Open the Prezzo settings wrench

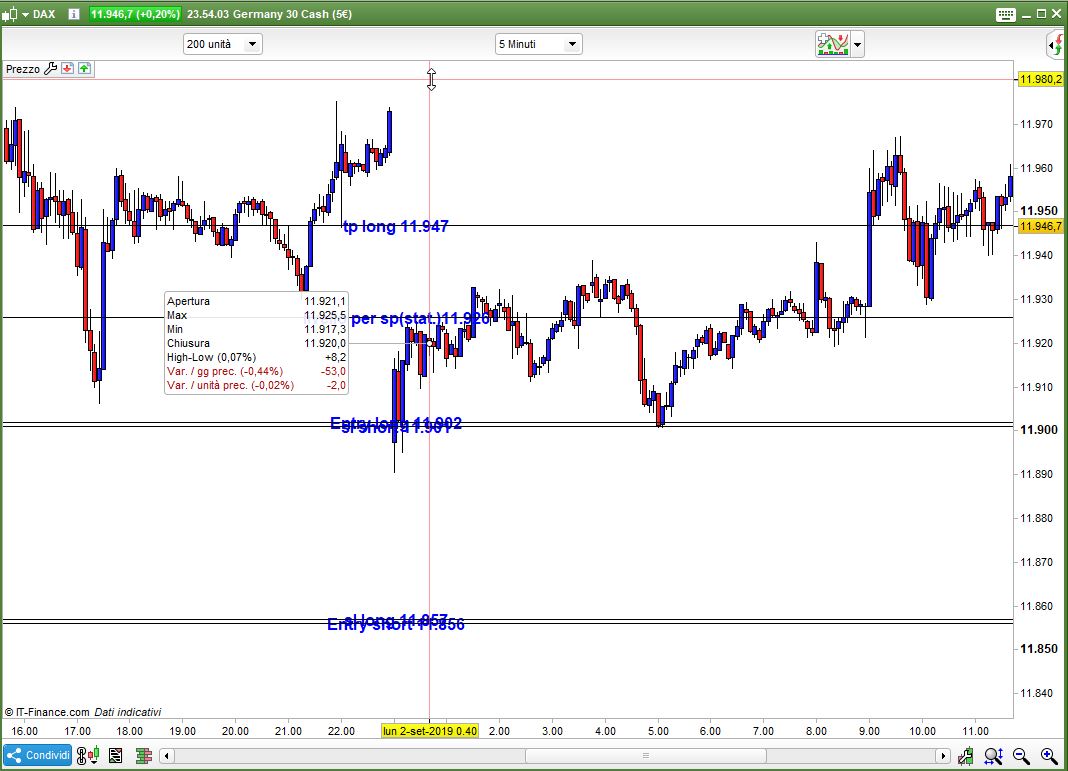[x=50, y=69]
